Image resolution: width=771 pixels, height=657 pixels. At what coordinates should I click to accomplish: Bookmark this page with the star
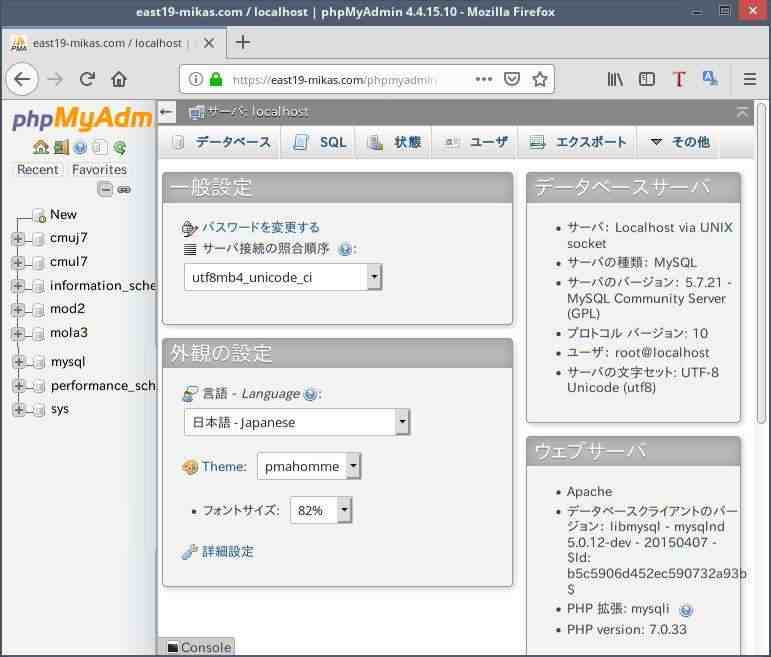(x=540, y=79)
